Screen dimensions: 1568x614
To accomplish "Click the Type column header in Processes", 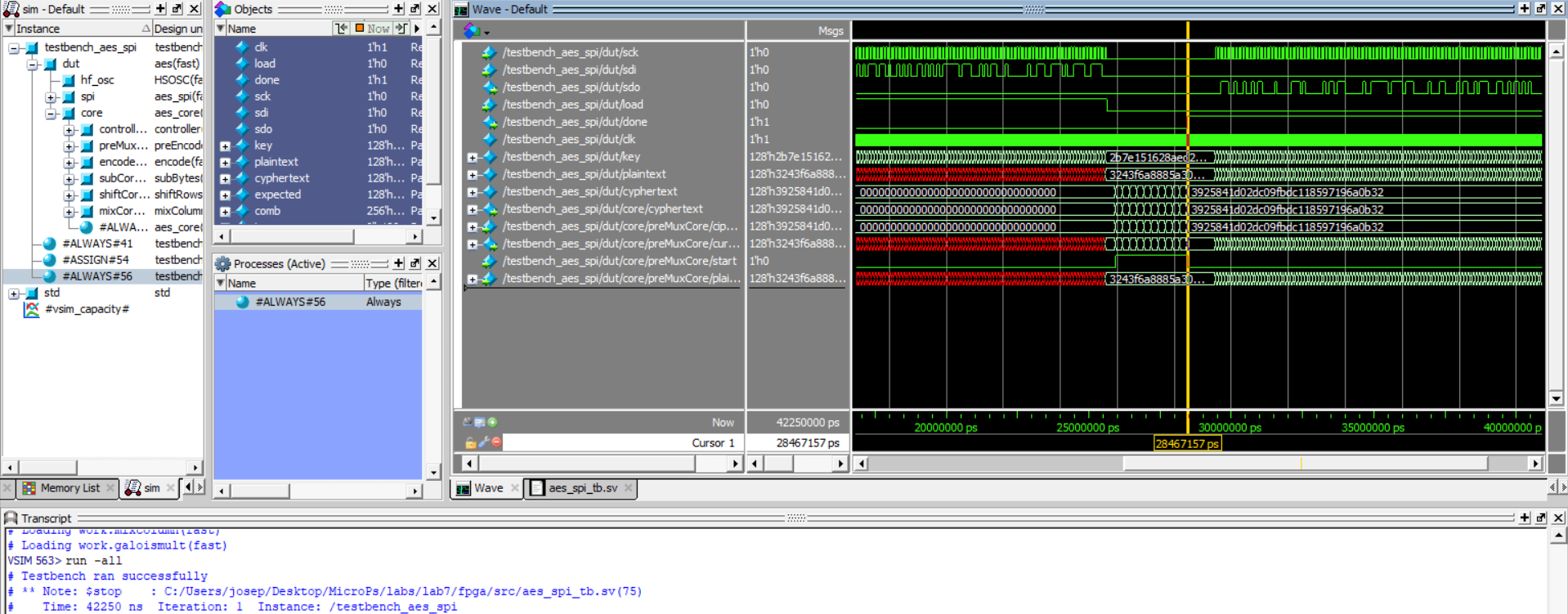I will tap(393, 283).
